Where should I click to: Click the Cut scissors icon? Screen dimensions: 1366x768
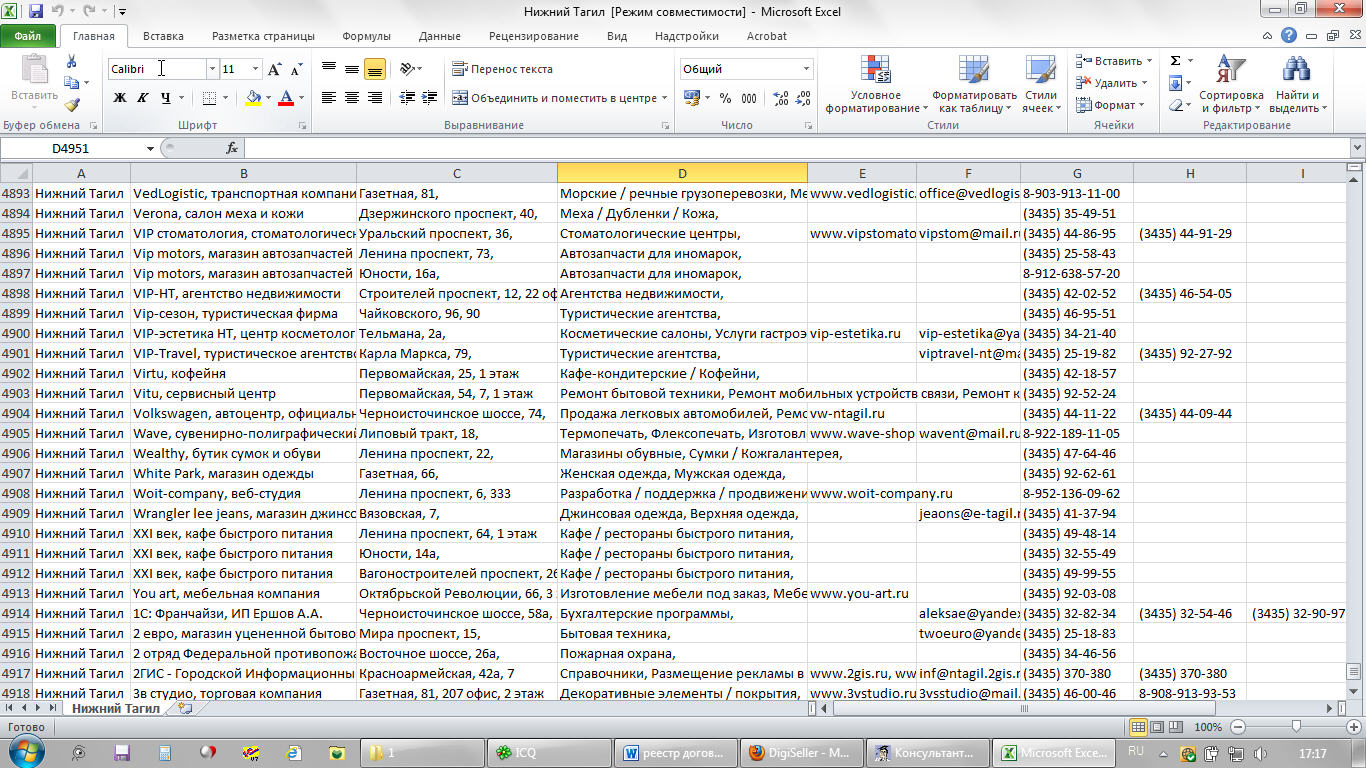point(72,62)
